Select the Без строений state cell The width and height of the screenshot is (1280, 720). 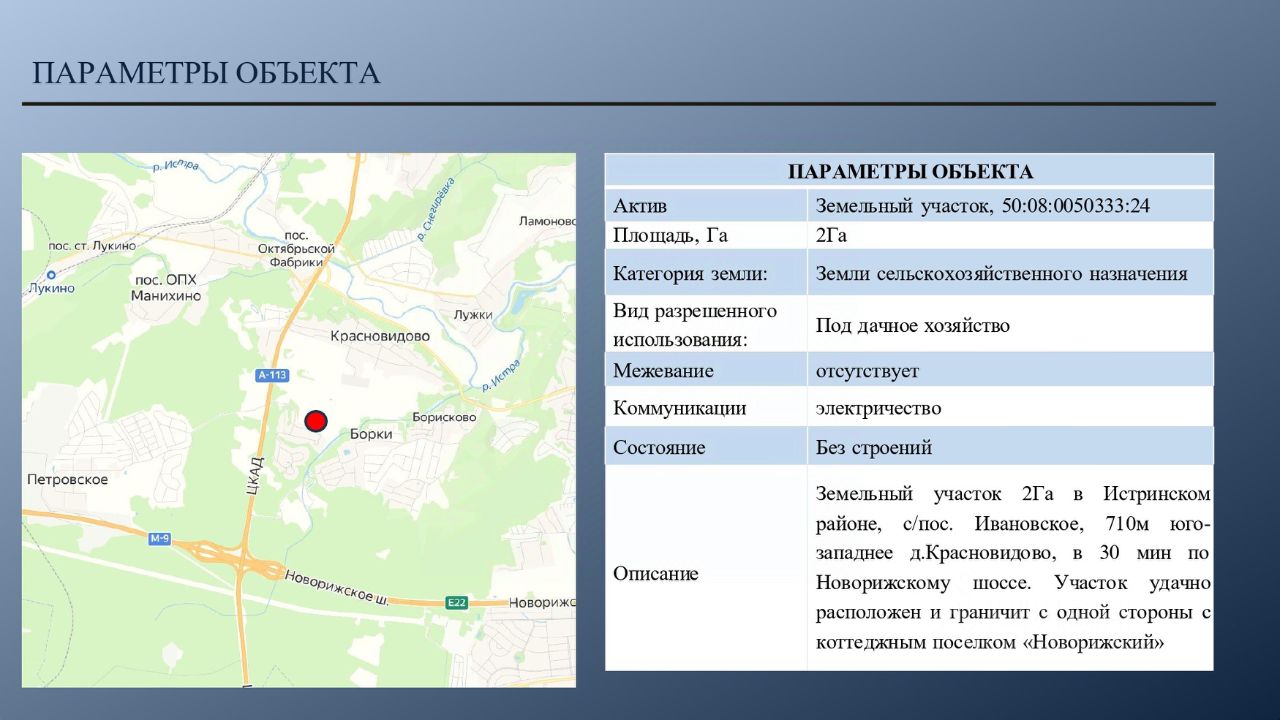point(1010,447)
